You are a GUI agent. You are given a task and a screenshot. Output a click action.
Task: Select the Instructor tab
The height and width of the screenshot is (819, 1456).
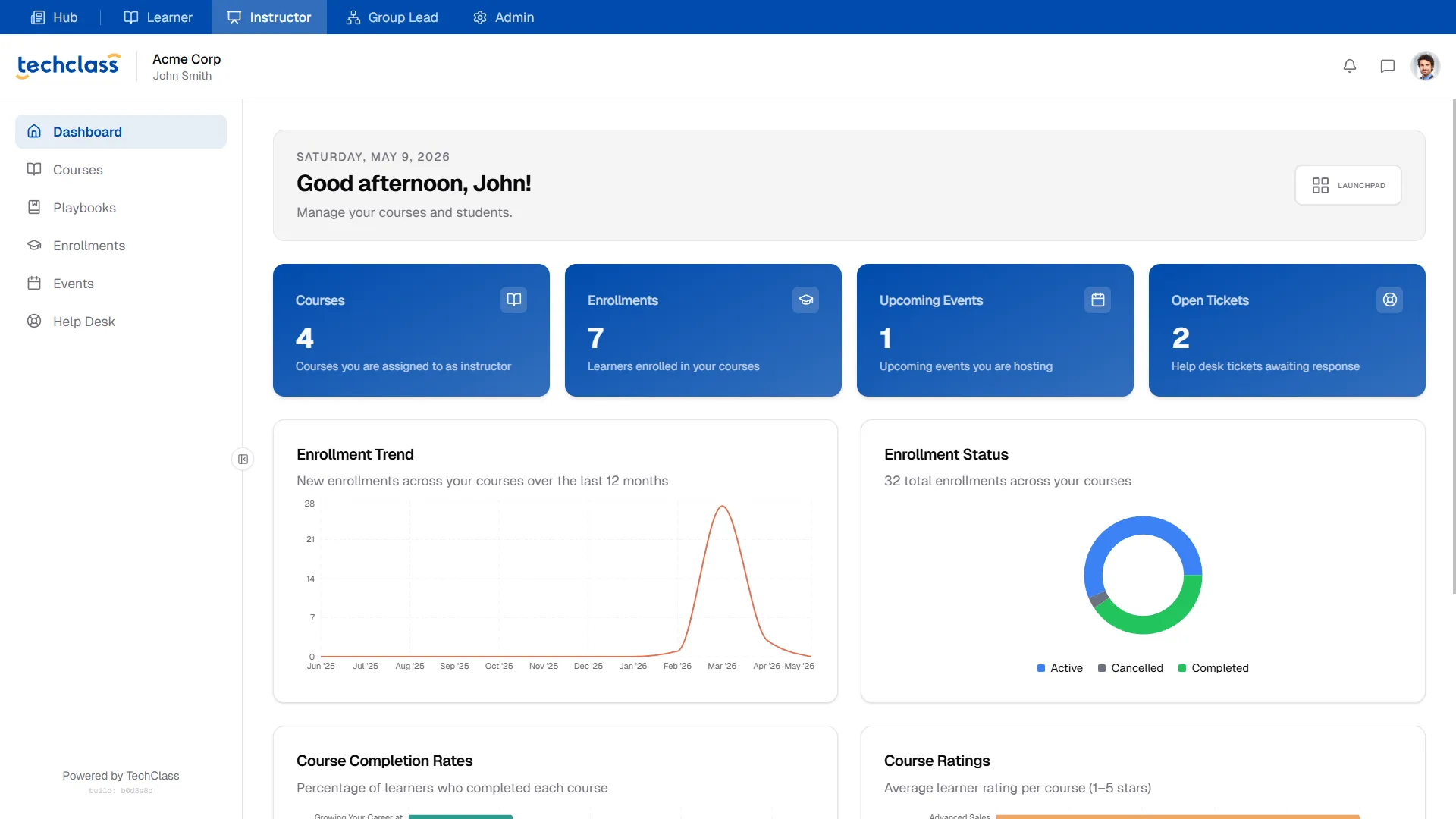pos(269,17)
